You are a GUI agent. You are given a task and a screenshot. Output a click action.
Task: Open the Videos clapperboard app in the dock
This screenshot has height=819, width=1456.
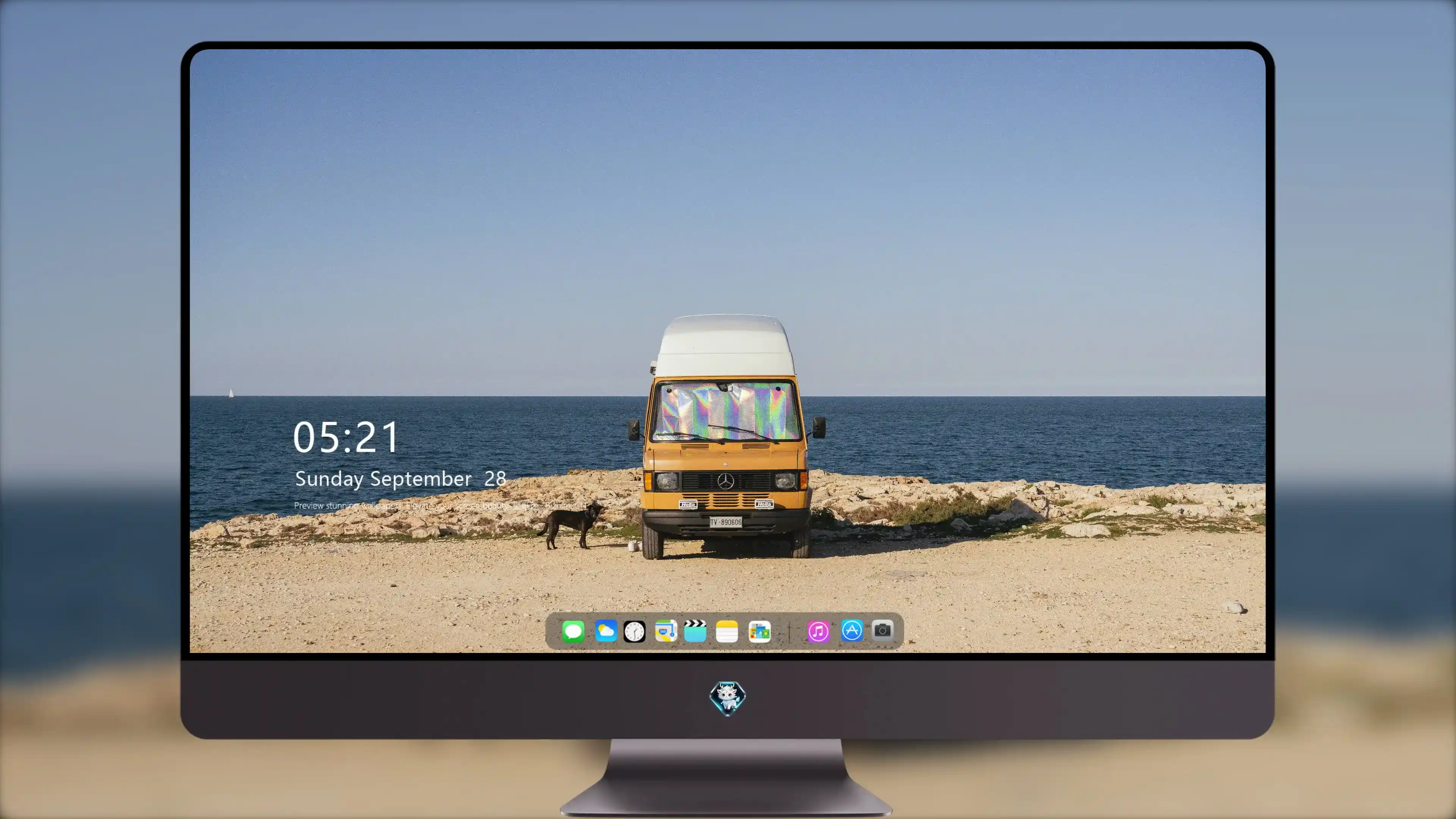[x=695, y=631]
